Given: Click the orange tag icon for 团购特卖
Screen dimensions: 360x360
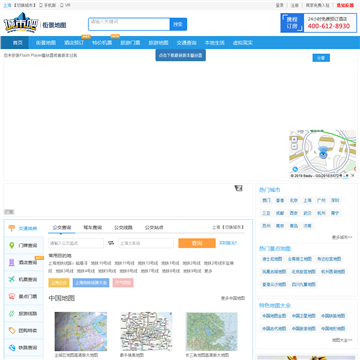Looking at the screenshot, I should pos(12,330).
